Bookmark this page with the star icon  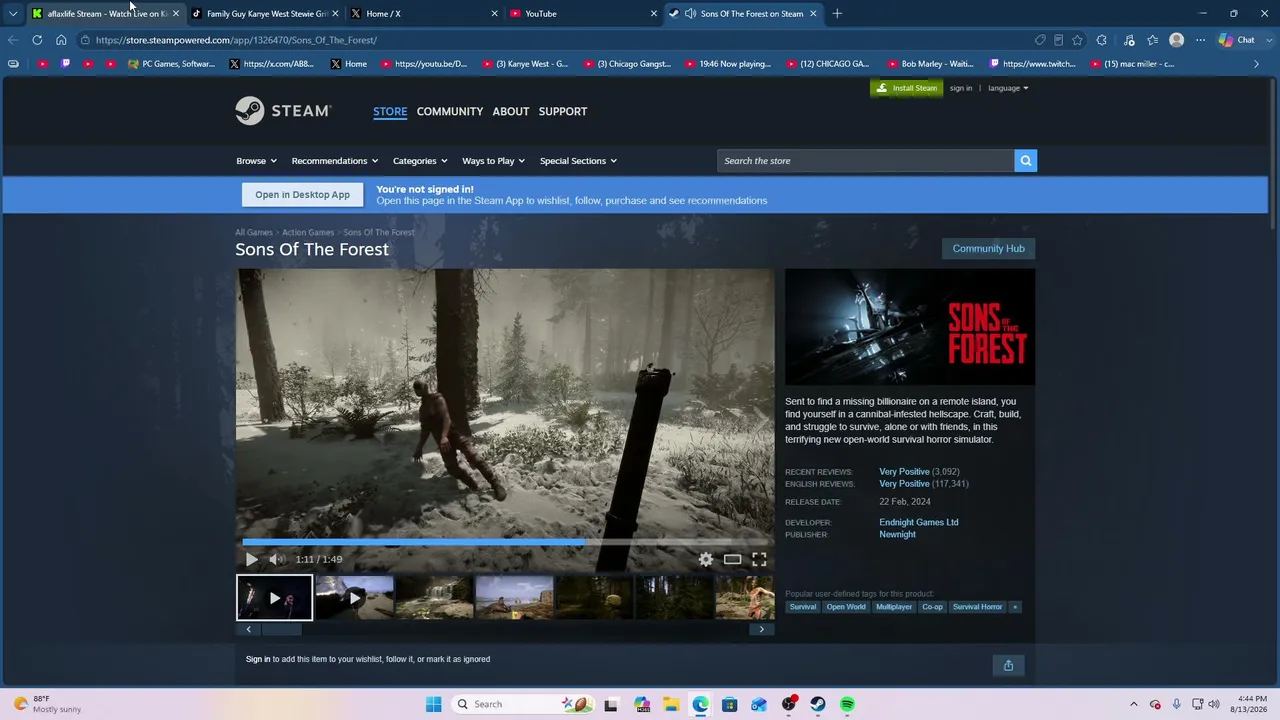pyautogui.click(x=1077, y=40)
